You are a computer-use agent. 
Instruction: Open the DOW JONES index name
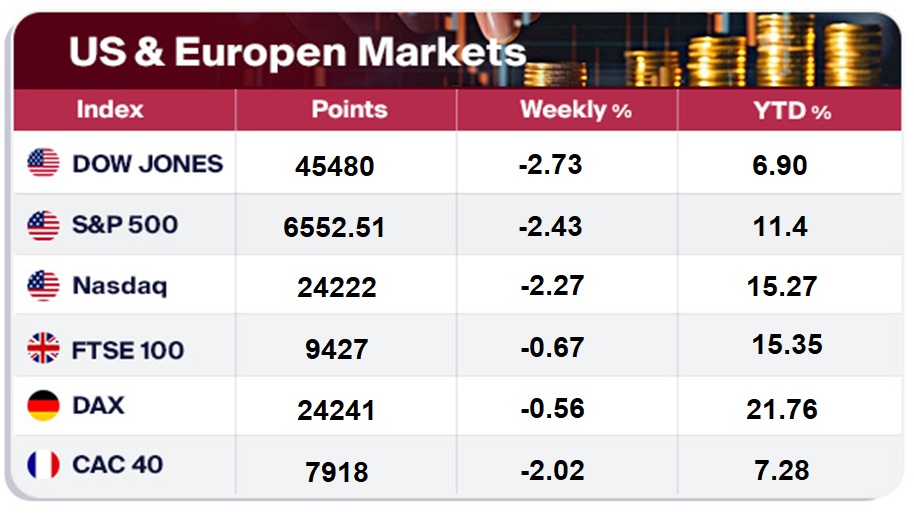[148, 163]
